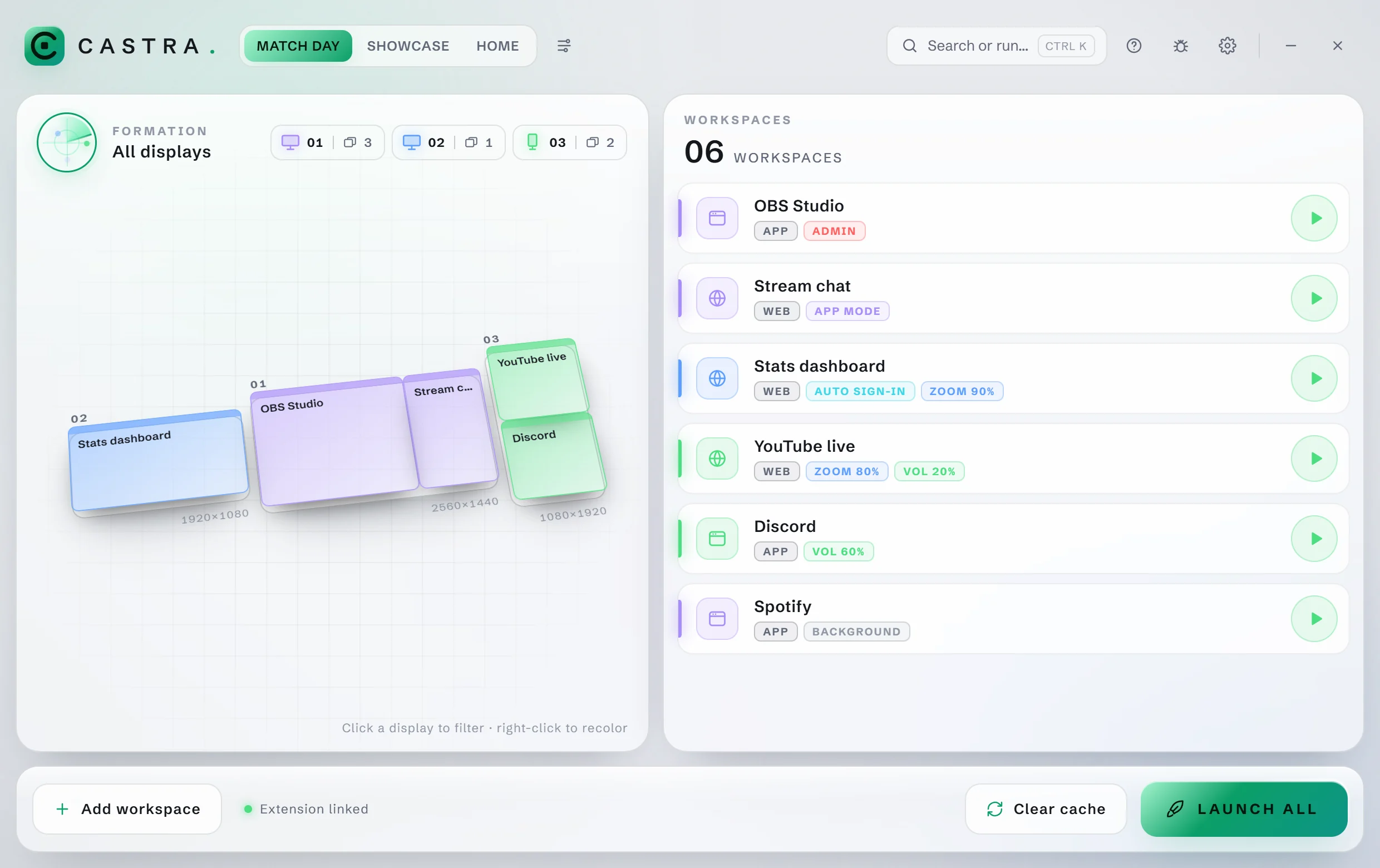The height and width of the screenshot is (868, 1380).
Task: Launch the Stats dashboard workspace
Action: (x=1314, y=379)
